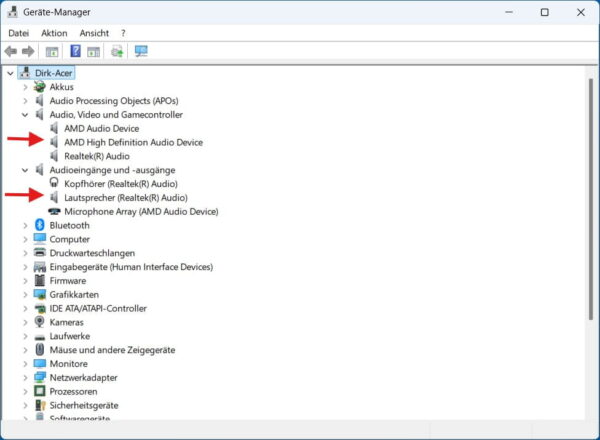Select AMD High Definition Audio Device

click(x=134, y=142)
